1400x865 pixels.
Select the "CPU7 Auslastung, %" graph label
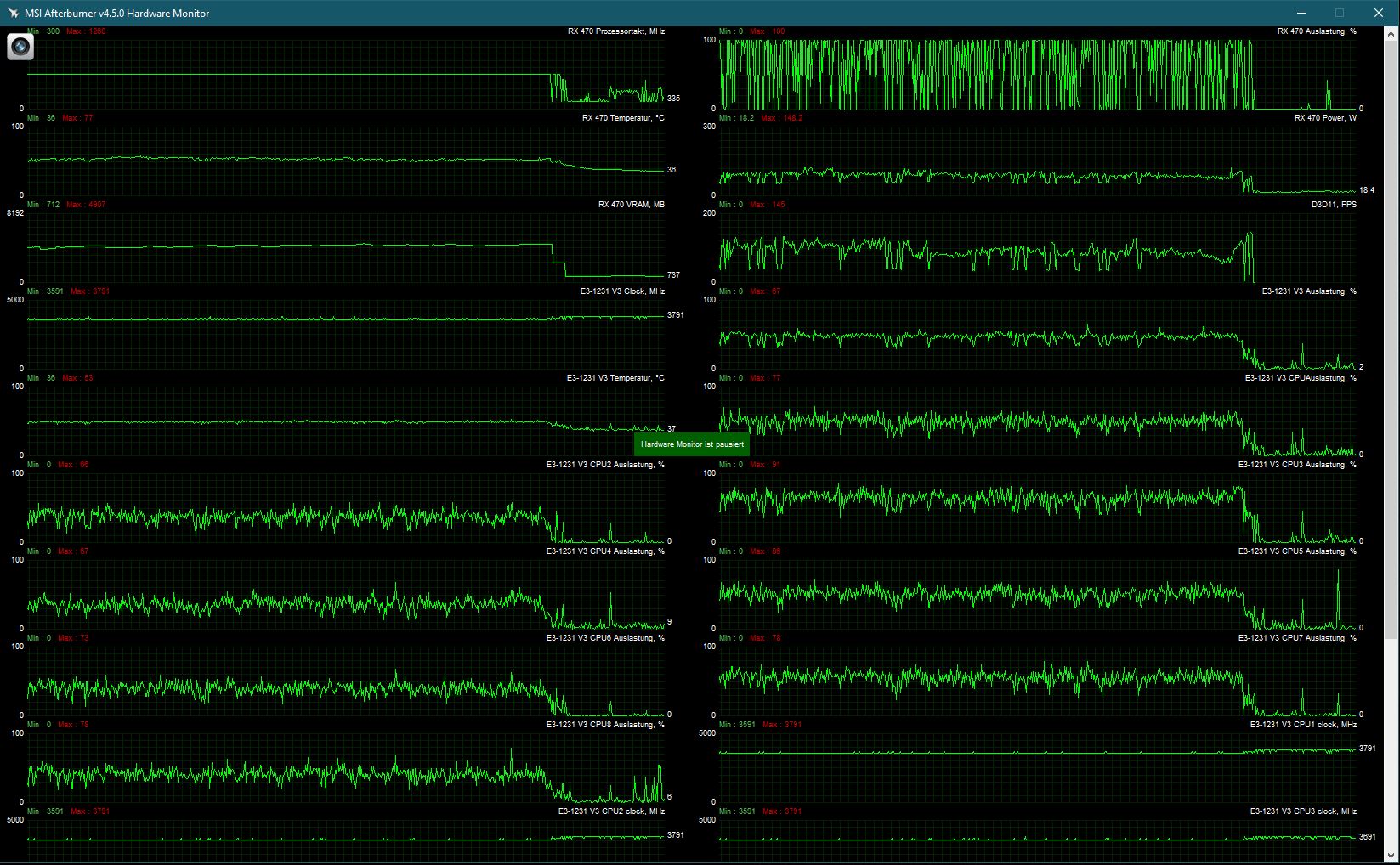(x=1297, y=638)
